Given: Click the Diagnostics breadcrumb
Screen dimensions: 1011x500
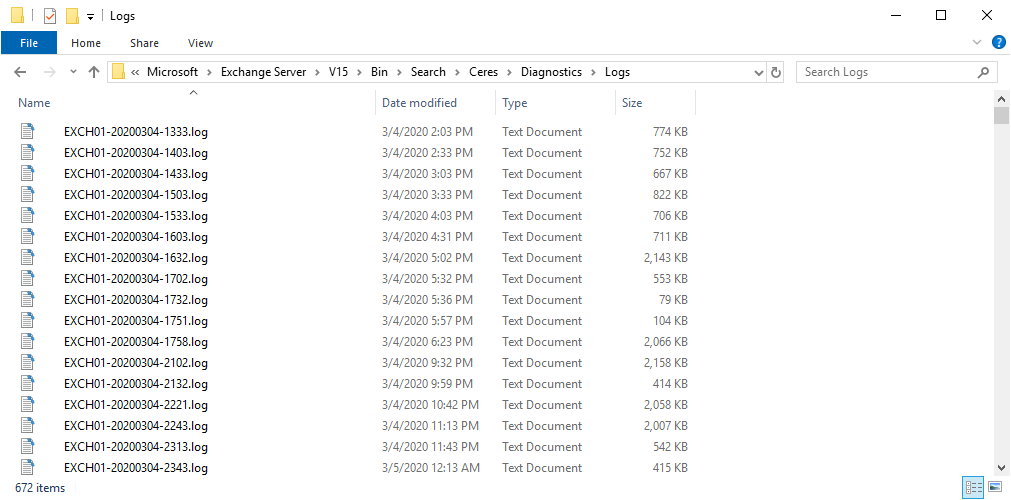Looking at the screenshot, I should [x=551, y=72].
